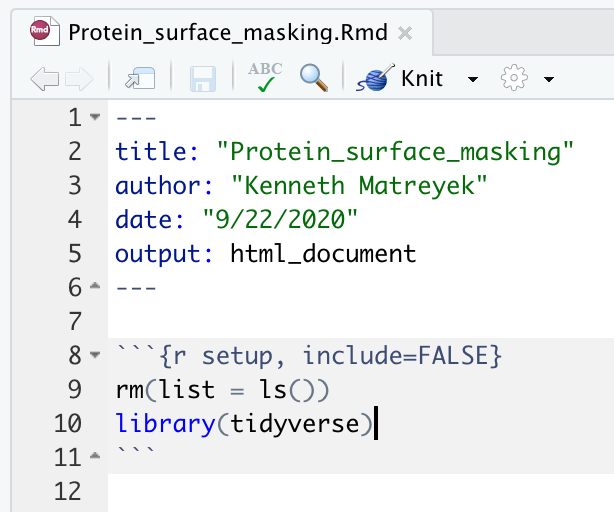Select Protein_surface_masking.Rmd tab
Image resolution: width=614 pixels, height=512 pixels.
[x=222, y=32]
